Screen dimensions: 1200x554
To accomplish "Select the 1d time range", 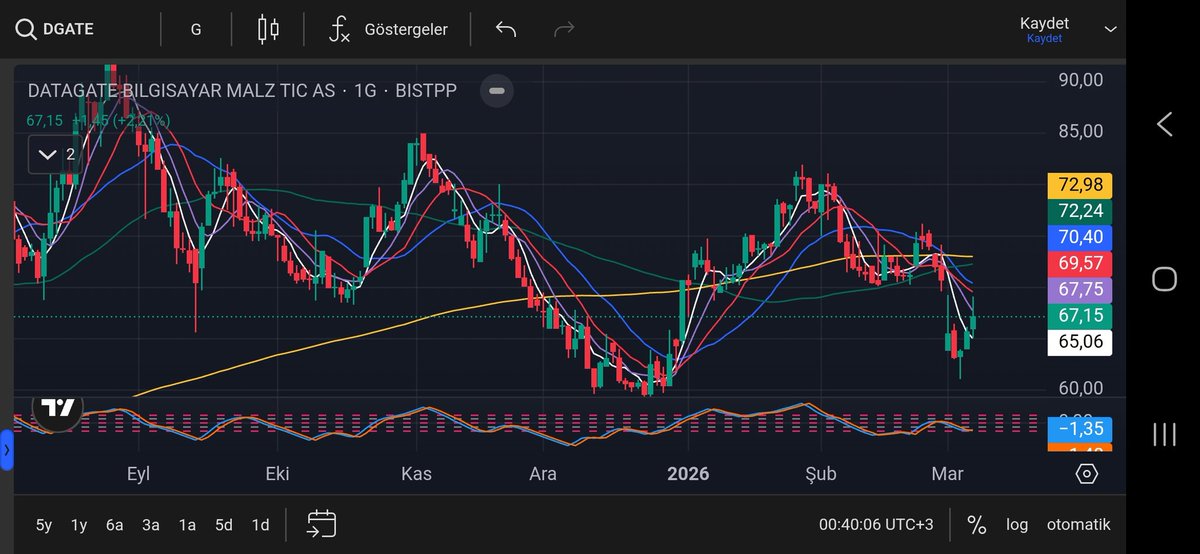I will 260,525.
